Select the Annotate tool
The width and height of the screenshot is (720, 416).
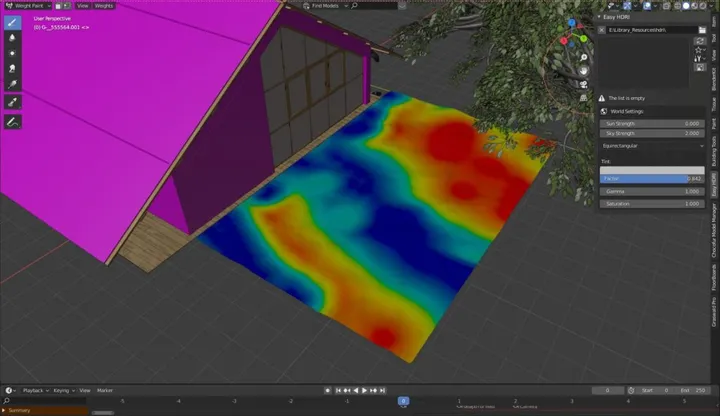pyautogui.click(x=12, y=122)
